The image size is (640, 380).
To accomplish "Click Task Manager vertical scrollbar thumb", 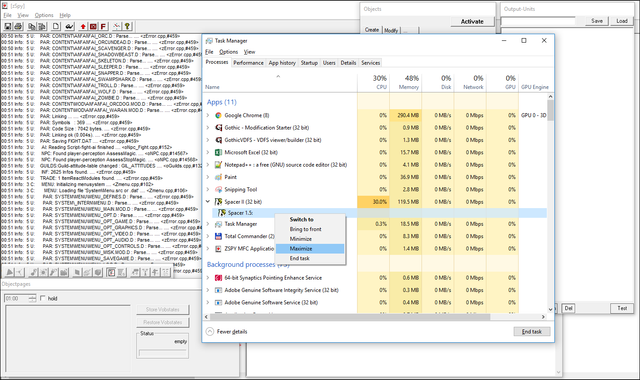I will (550, 110).
